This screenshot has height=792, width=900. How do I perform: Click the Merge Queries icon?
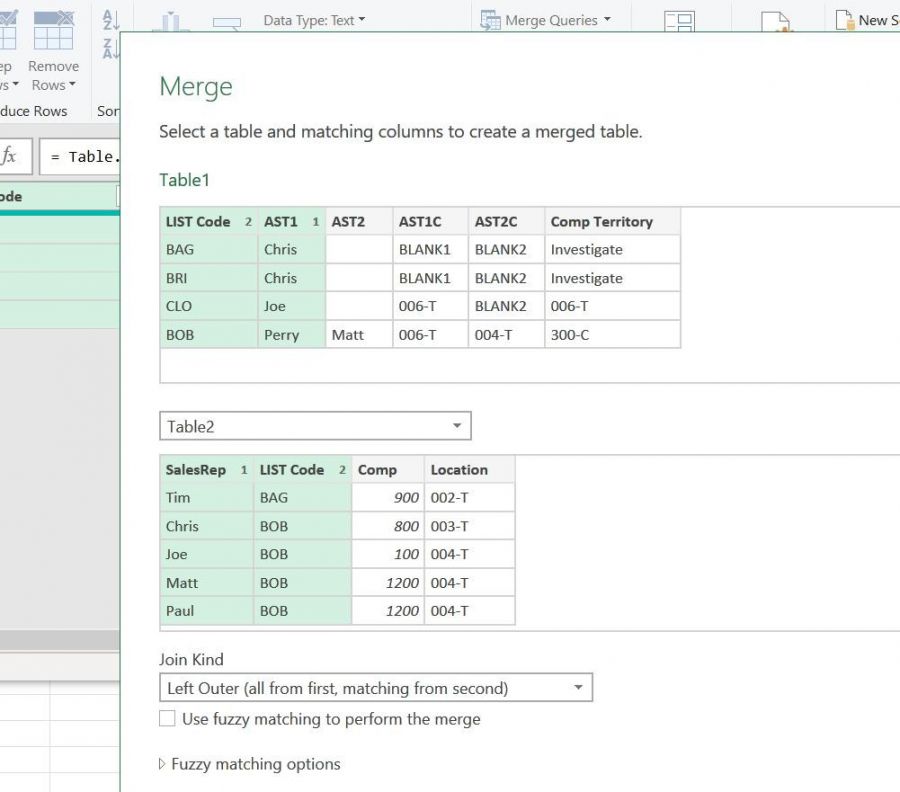(490, 21)
